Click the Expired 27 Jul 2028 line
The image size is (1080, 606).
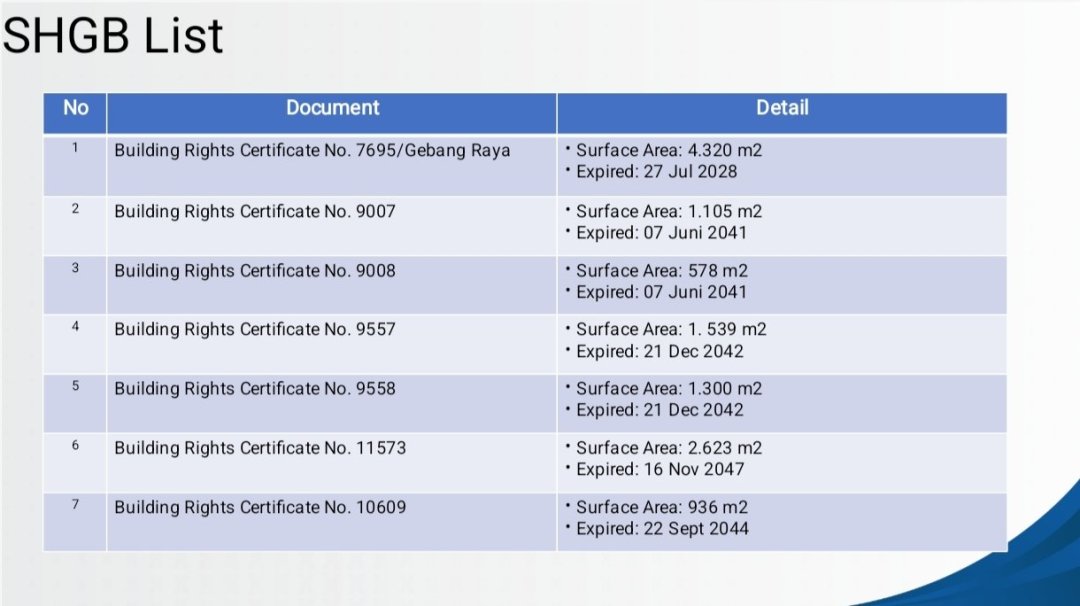point(656,172)
